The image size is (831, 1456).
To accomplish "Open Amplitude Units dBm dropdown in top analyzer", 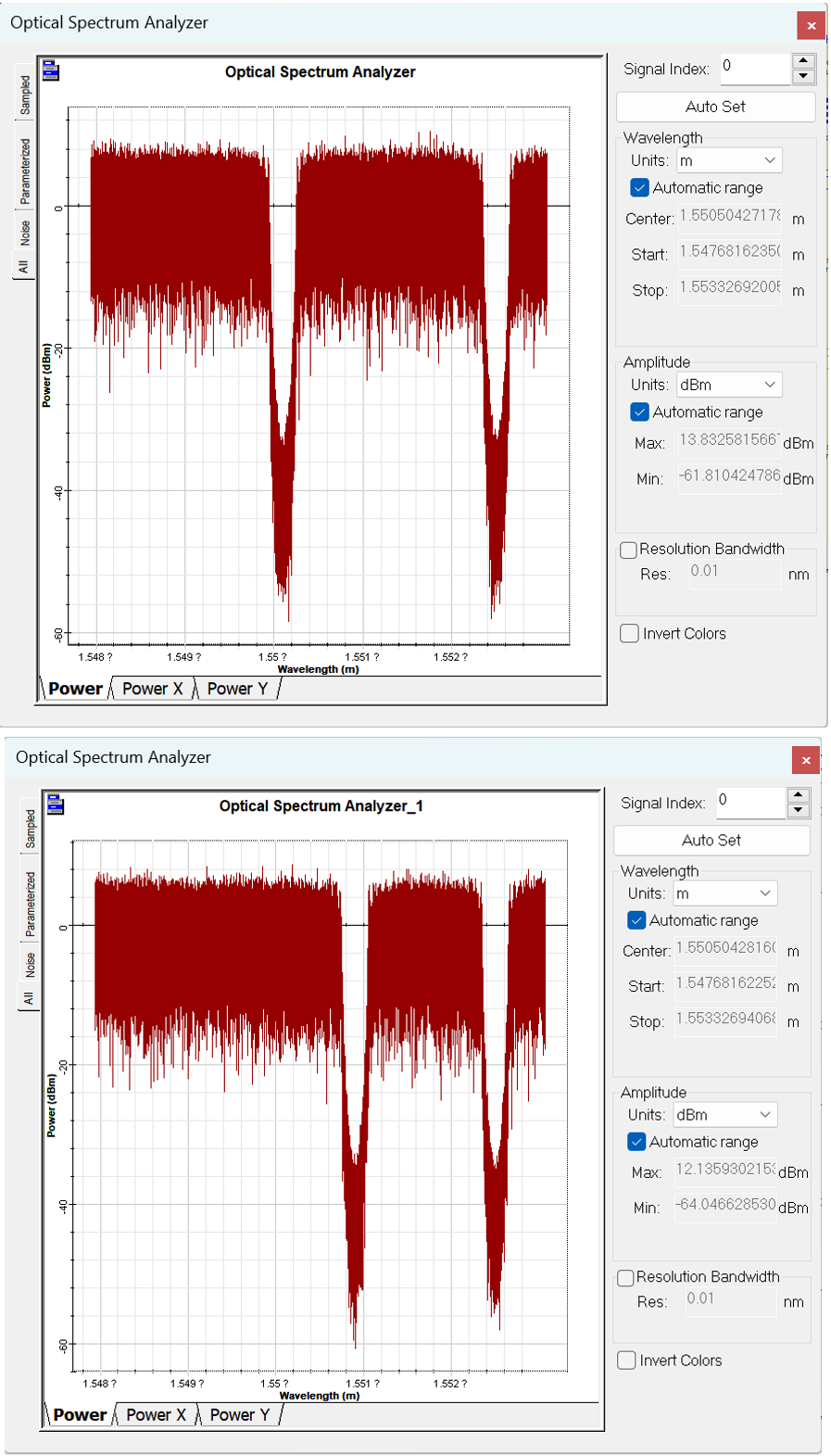I will click(x=729, y=385).
